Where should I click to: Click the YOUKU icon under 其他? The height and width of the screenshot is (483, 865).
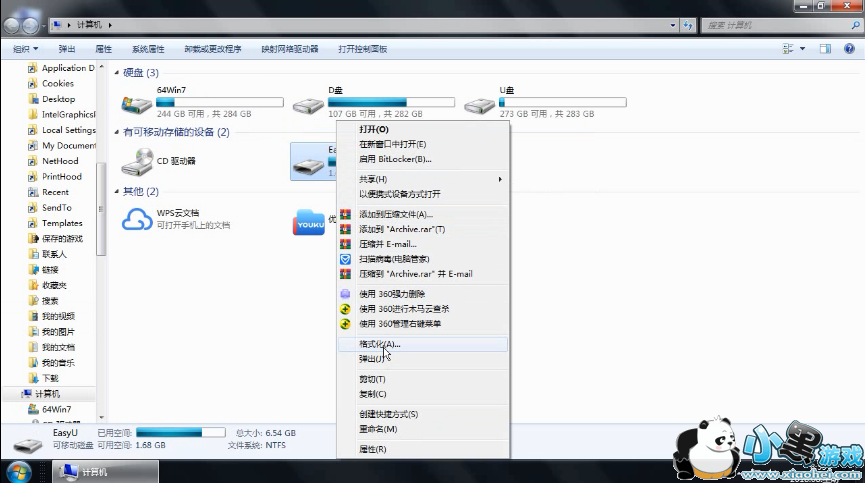(x=309, y=220)
